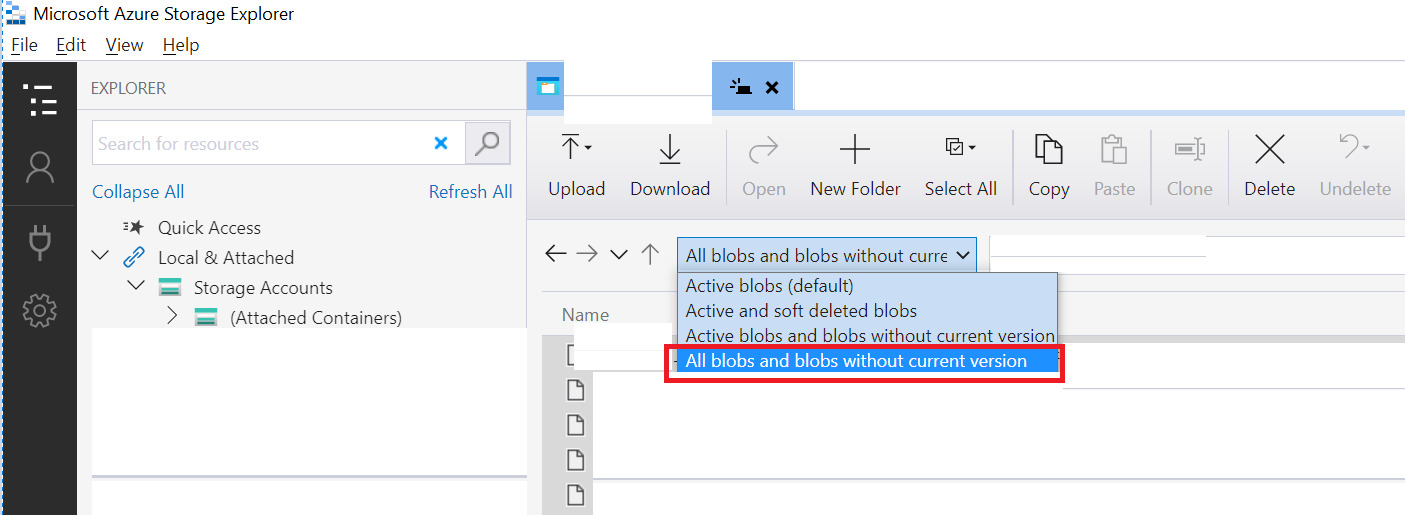Click the Paste toolbar button
This screenshot has width=1405, height=515.
point(1114,165)
